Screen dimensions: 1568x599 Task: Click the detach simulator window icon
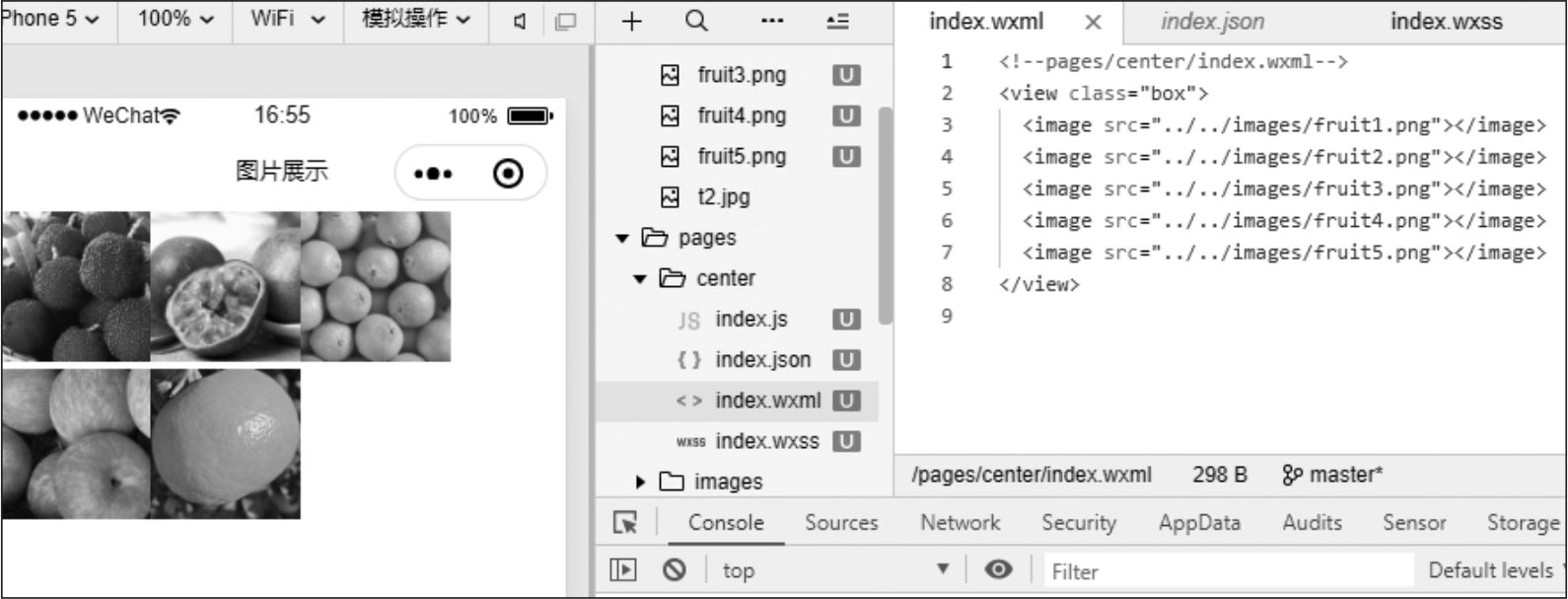pos(565,22)
